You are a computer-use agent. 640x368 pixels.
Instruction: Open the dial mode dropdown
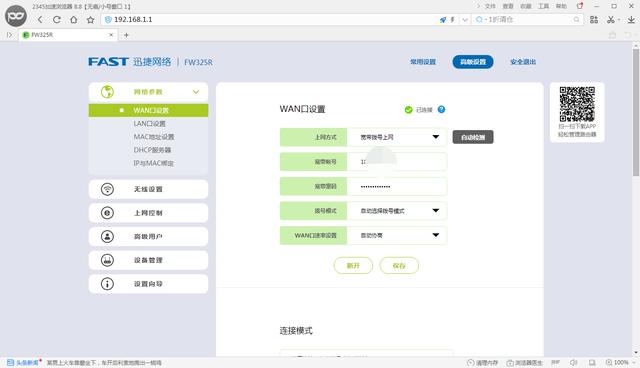tap(397, 211)
